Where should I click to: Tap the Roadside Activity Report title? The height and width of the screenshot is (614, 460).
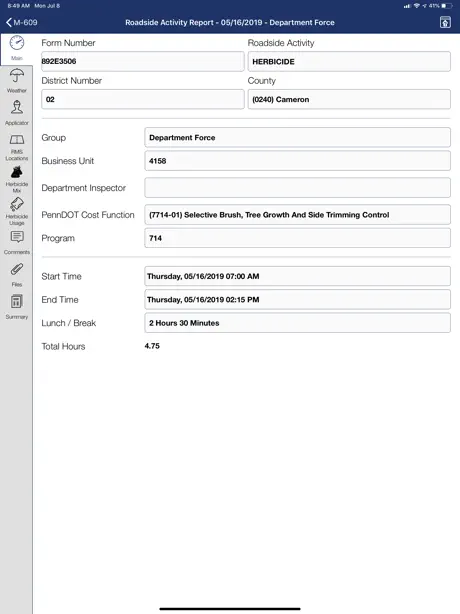coord(230,22)
